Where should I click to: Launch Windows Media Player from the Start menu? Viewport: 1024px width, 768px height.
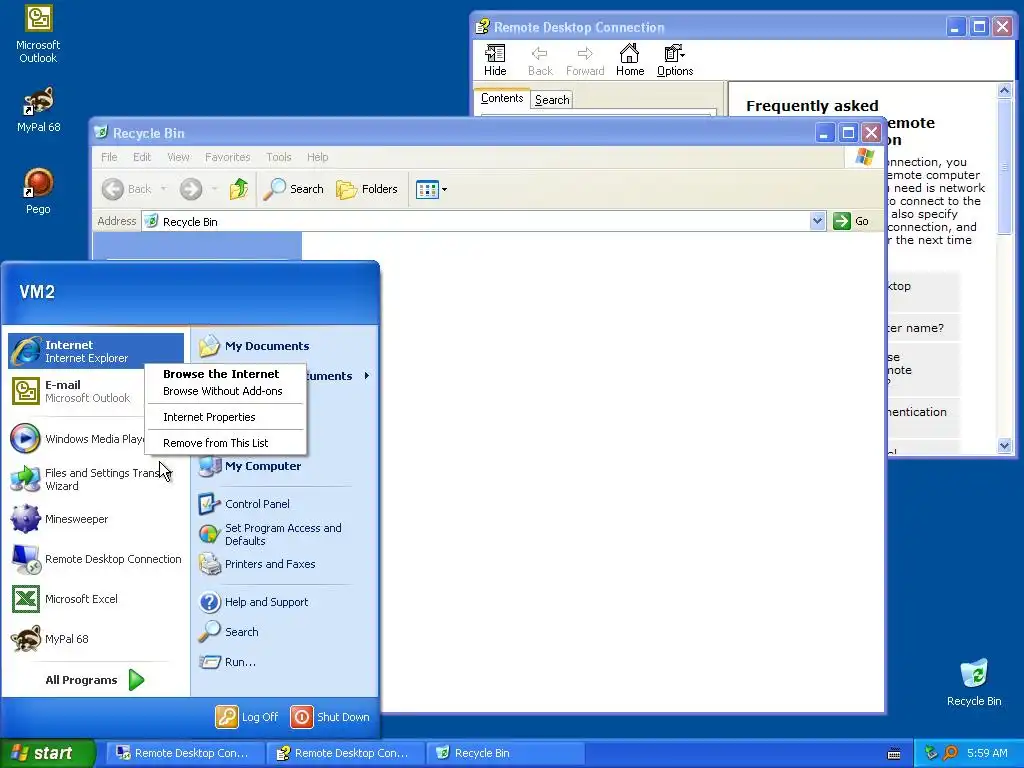pyautogui.click(x=76, y=439)
